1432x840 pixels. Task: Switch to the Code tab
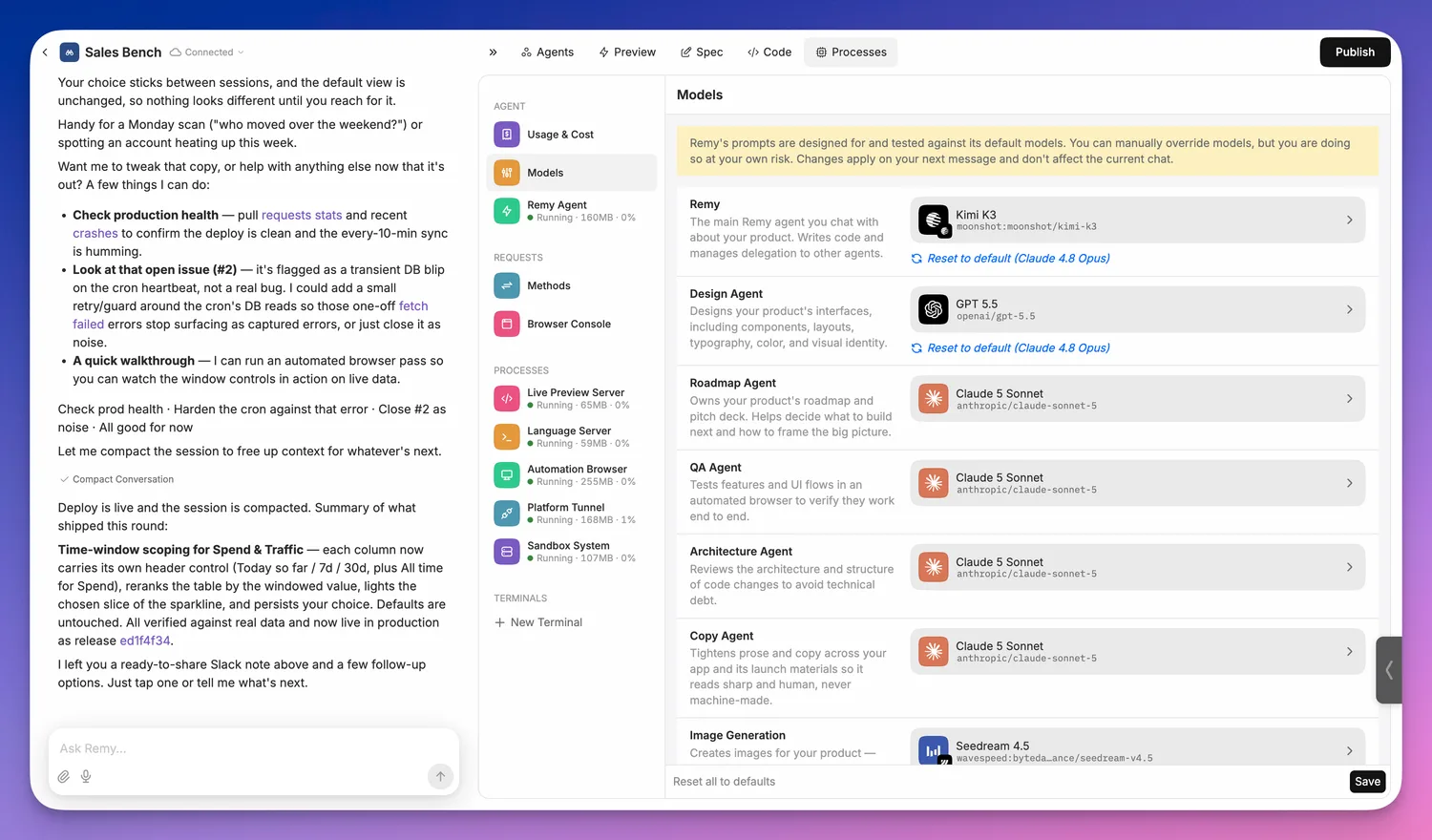click(x=769, y=52)
